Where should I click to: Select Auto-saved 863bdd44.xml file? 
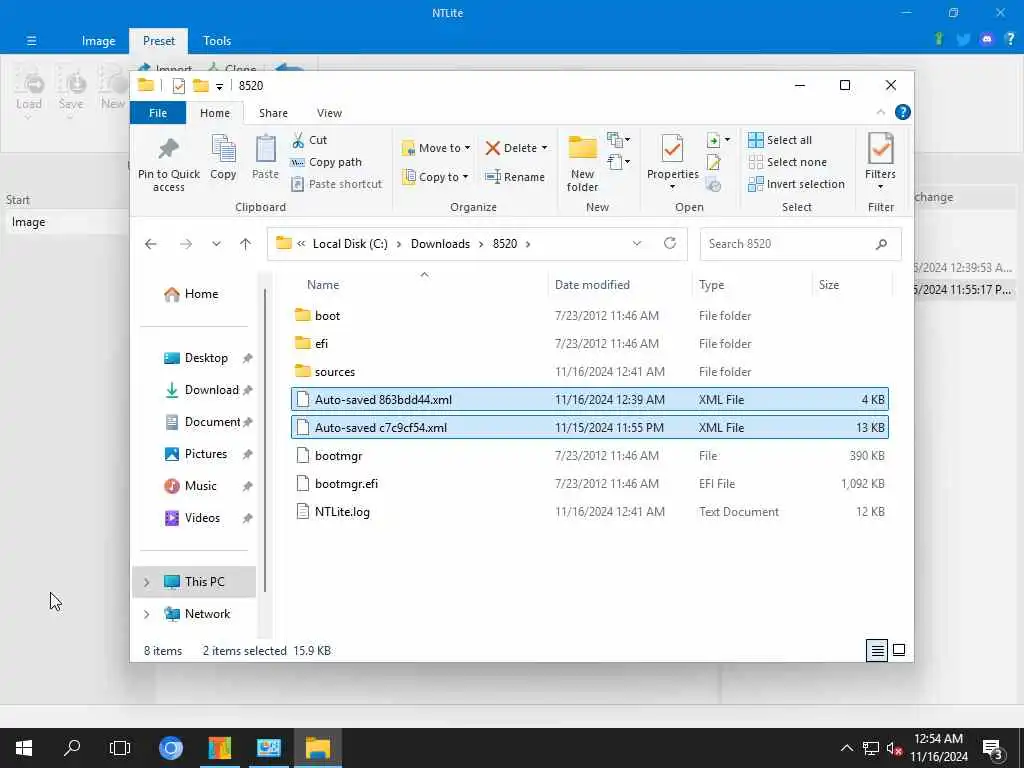pos(589,400)
